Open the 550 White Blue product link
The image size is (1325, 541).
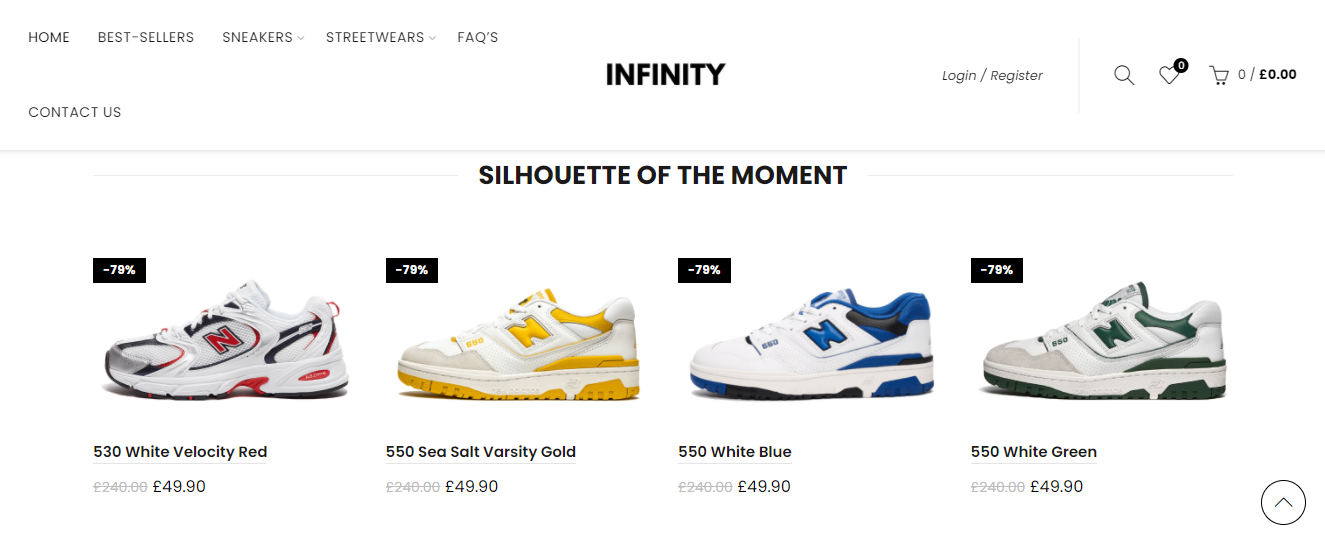tap(735, 452)
